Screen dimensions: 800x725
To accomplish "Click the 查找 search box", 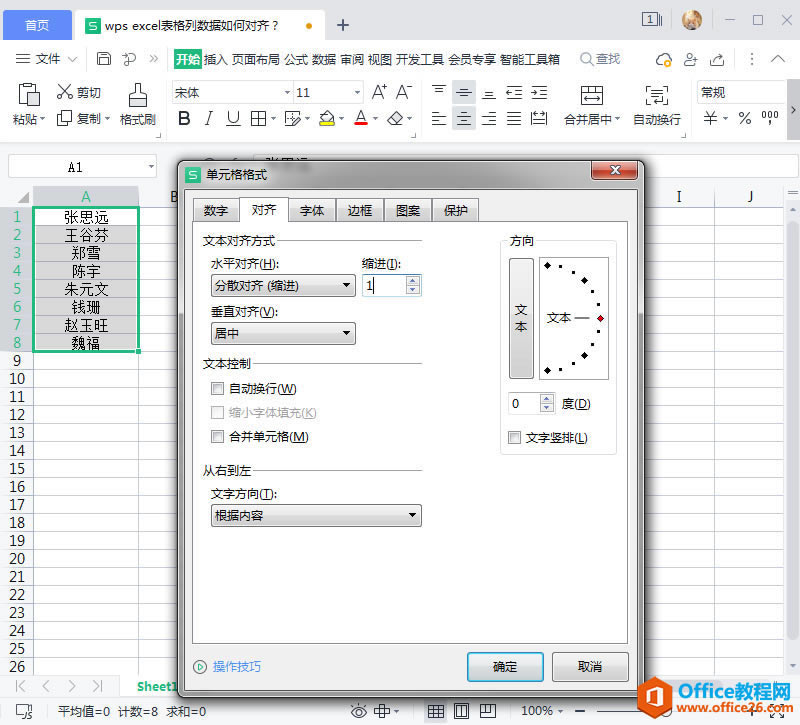I will [x=600, y=59].
